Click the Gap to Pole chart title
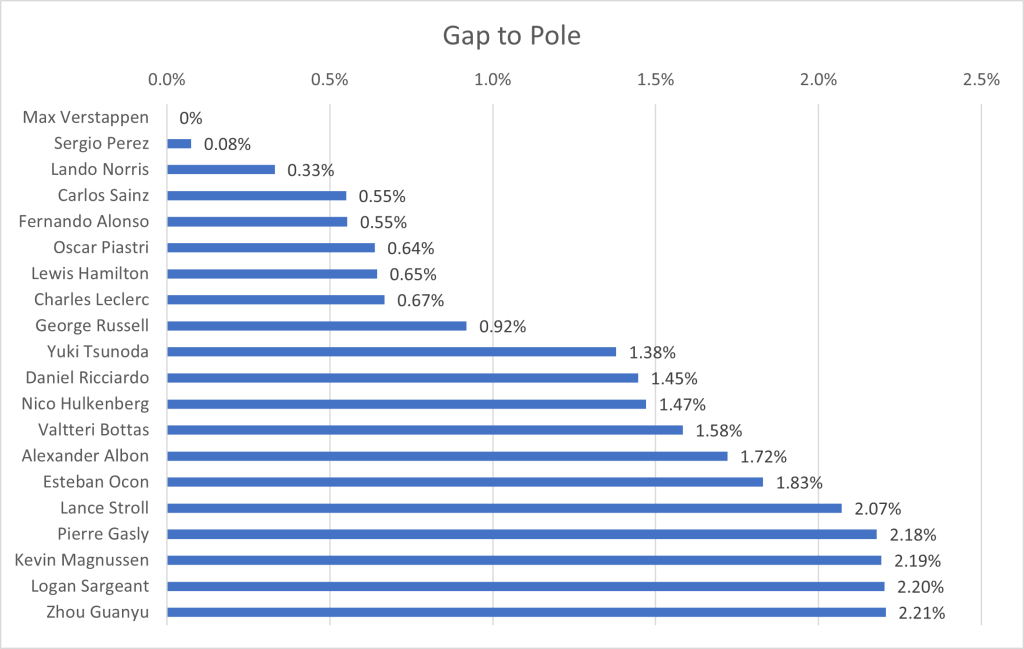The width and height of the screenshot is (1024, 649). pos(511,37)
